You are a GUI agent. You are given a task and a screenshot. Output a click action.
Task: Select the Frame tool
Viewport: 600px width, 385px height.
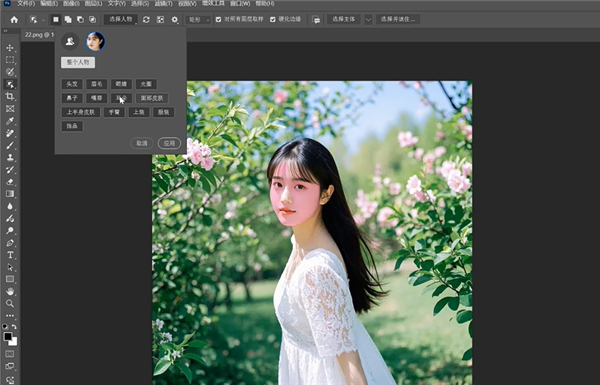point(10,109)
